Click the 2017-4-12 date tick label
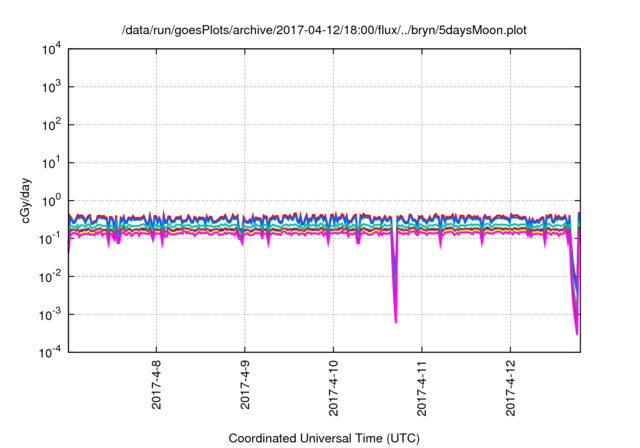Viewport: 640px width, 448px height. coord(511,388)
